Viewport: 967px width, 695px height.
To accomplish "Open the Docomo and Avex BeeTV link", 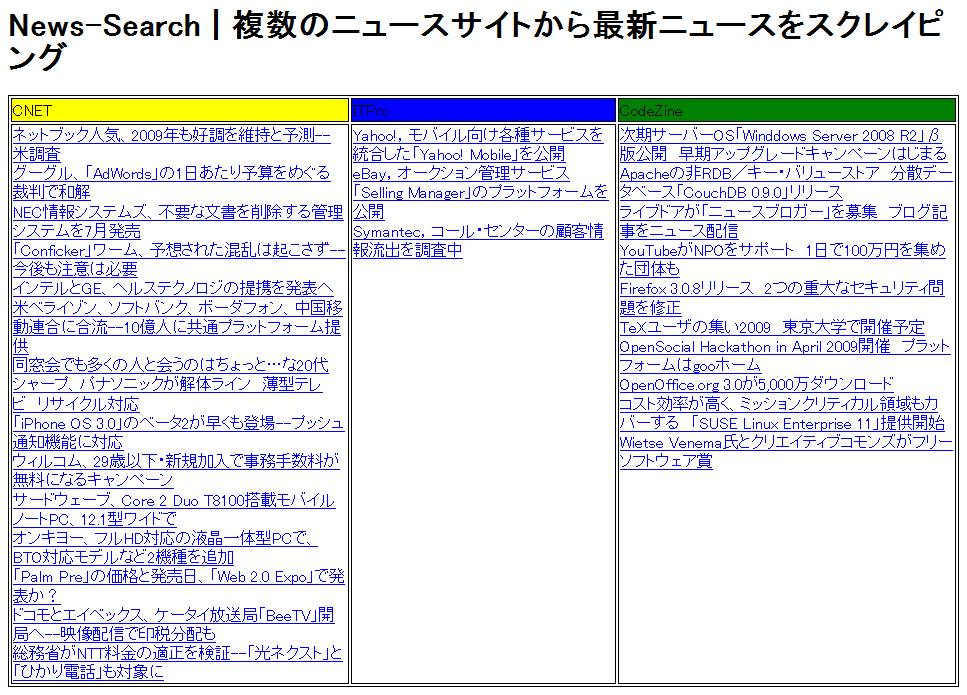I will click(173, 624).
